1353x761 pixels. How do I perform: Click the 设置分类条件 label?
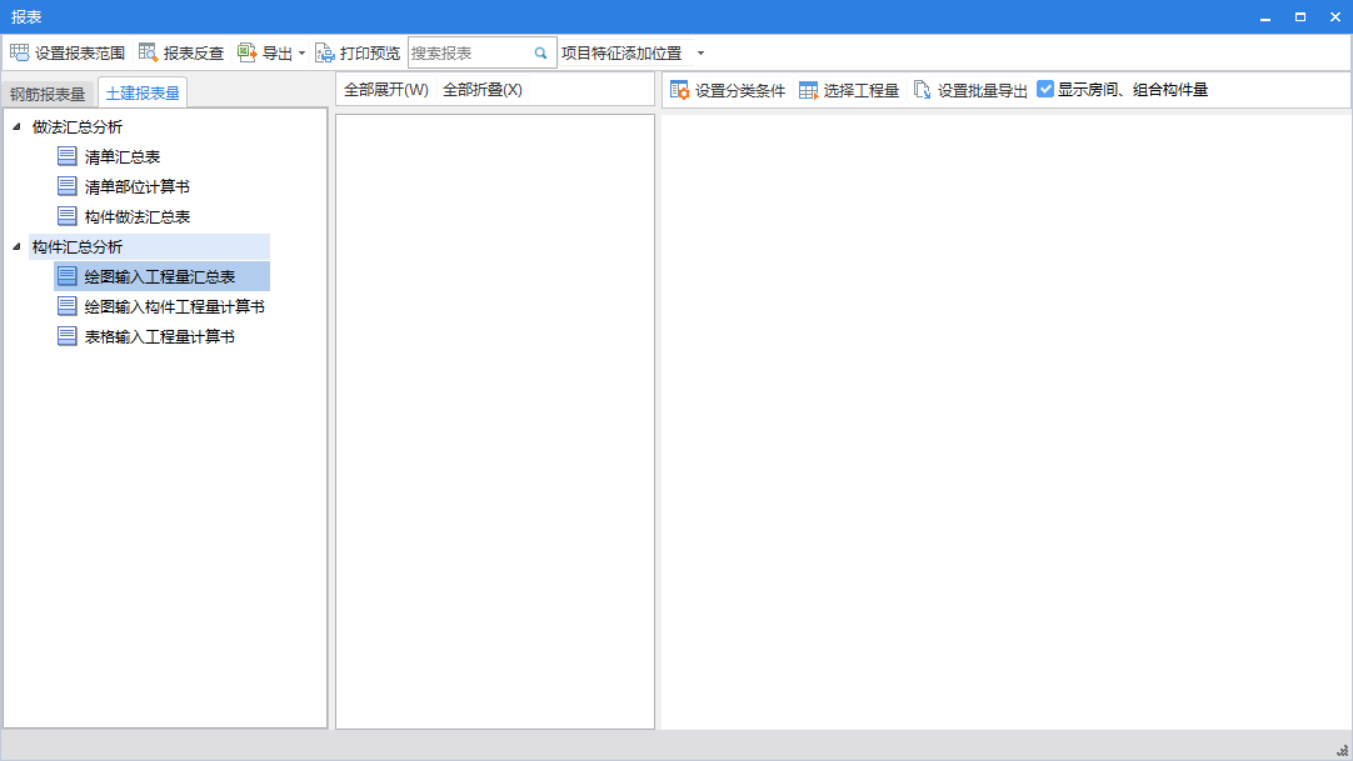pyautogui.click(x=741, y=91)
